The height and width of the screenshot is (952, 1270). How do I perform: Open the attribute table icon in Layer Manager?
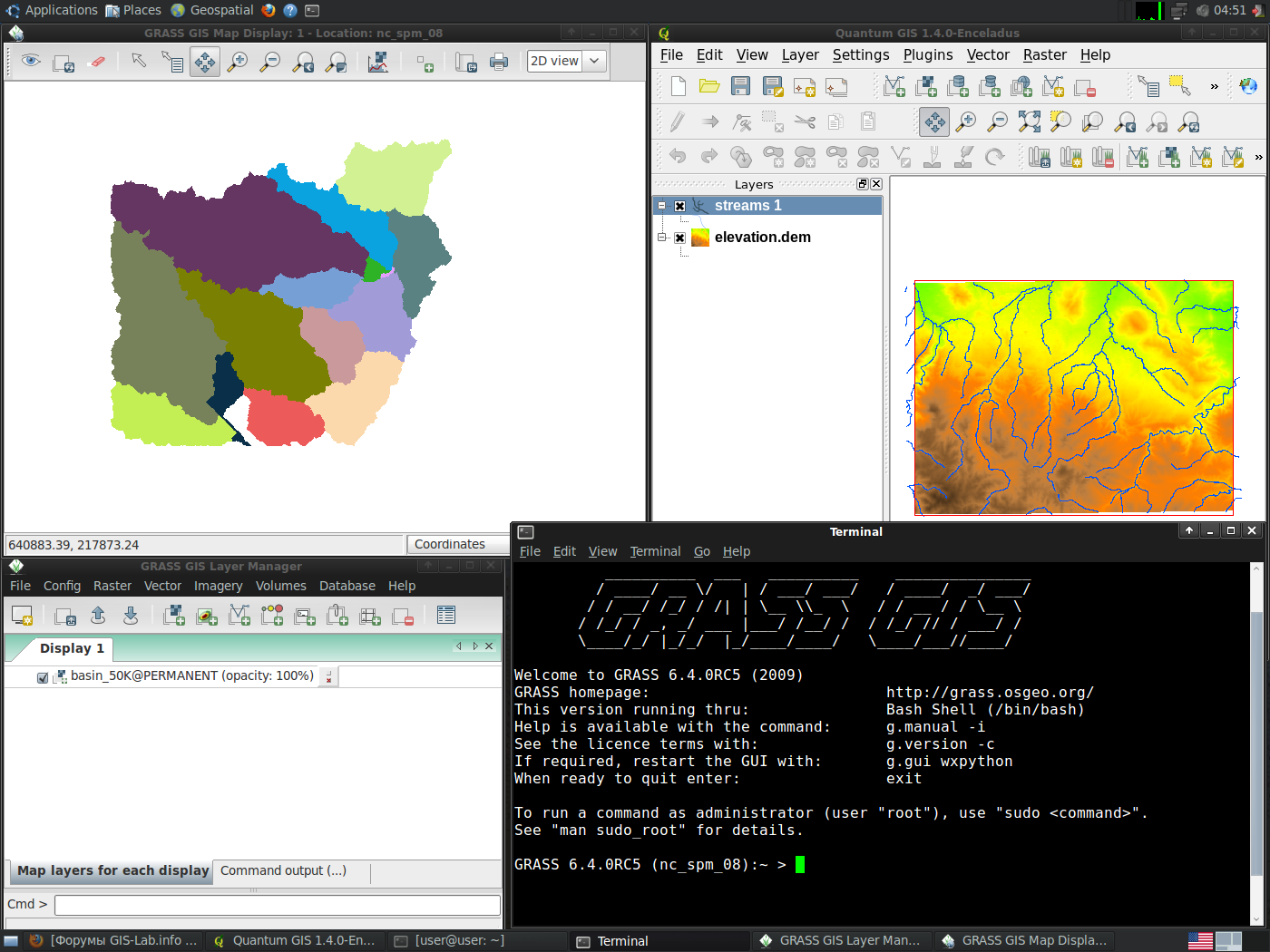pyautogui.click(x=445, y=616)
